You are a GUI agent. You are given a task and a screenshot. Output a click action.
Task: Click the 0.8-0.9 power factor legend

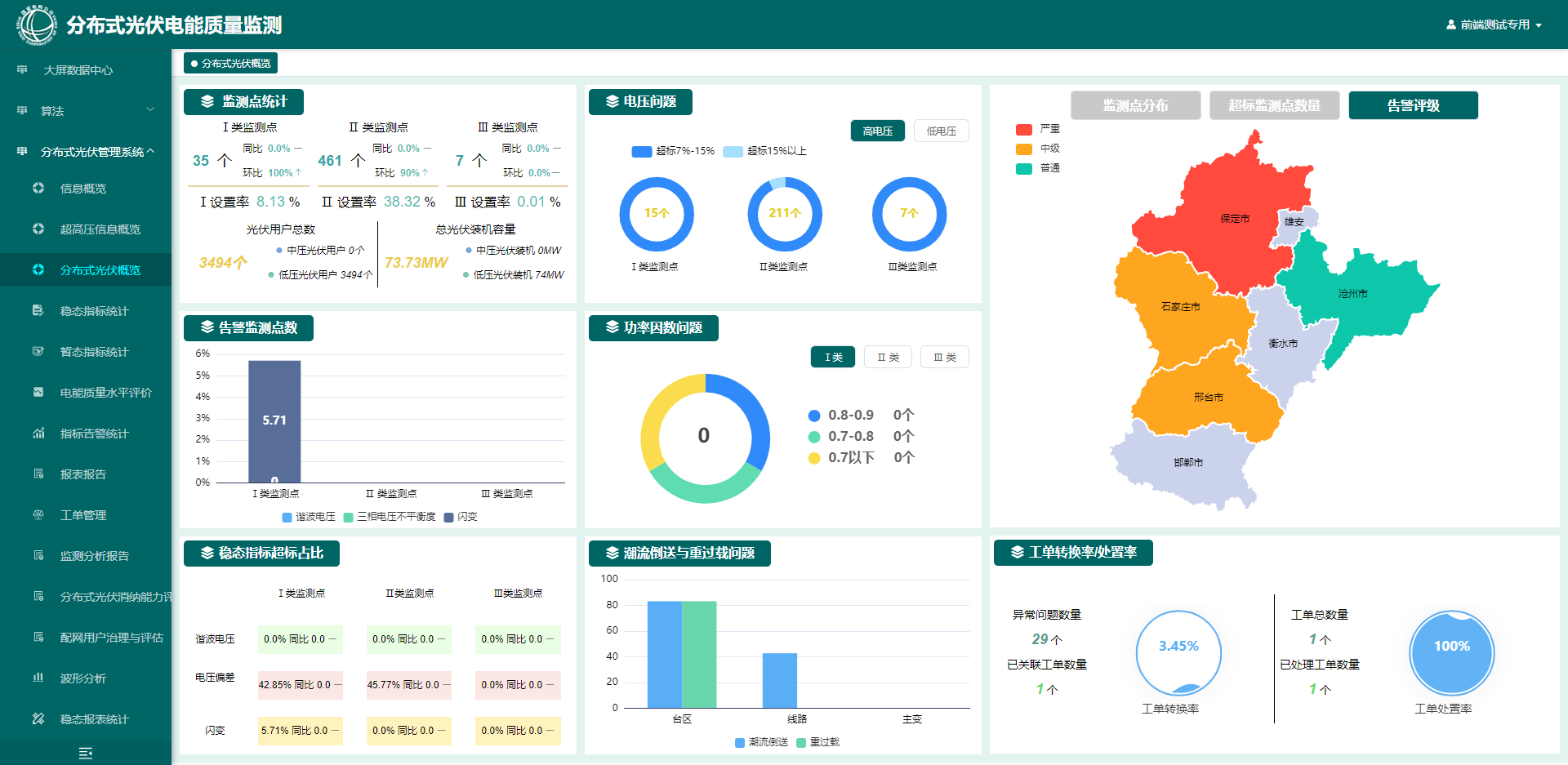(x=841, y=416)
